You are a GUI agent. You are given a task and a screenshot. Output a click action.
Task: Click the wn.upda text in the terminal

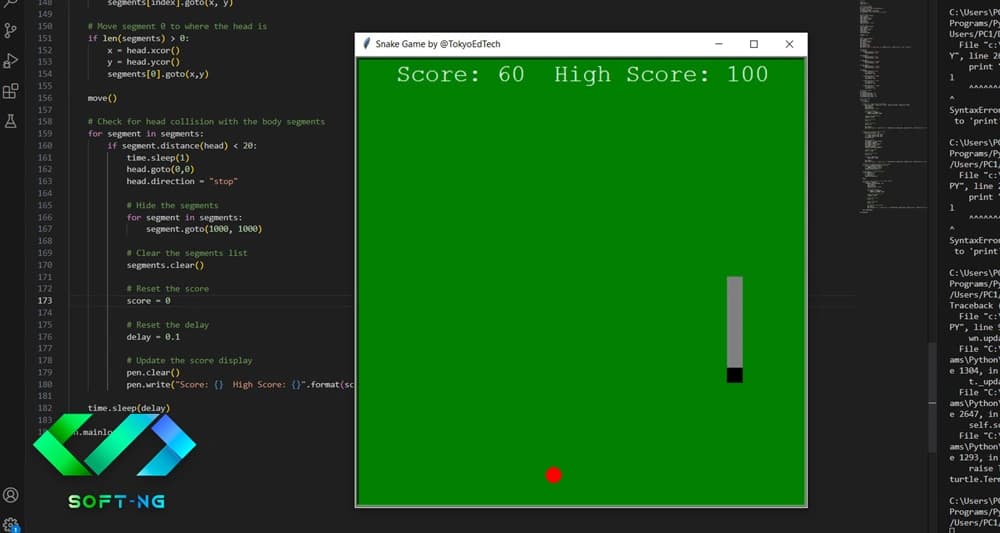(984, 338)
